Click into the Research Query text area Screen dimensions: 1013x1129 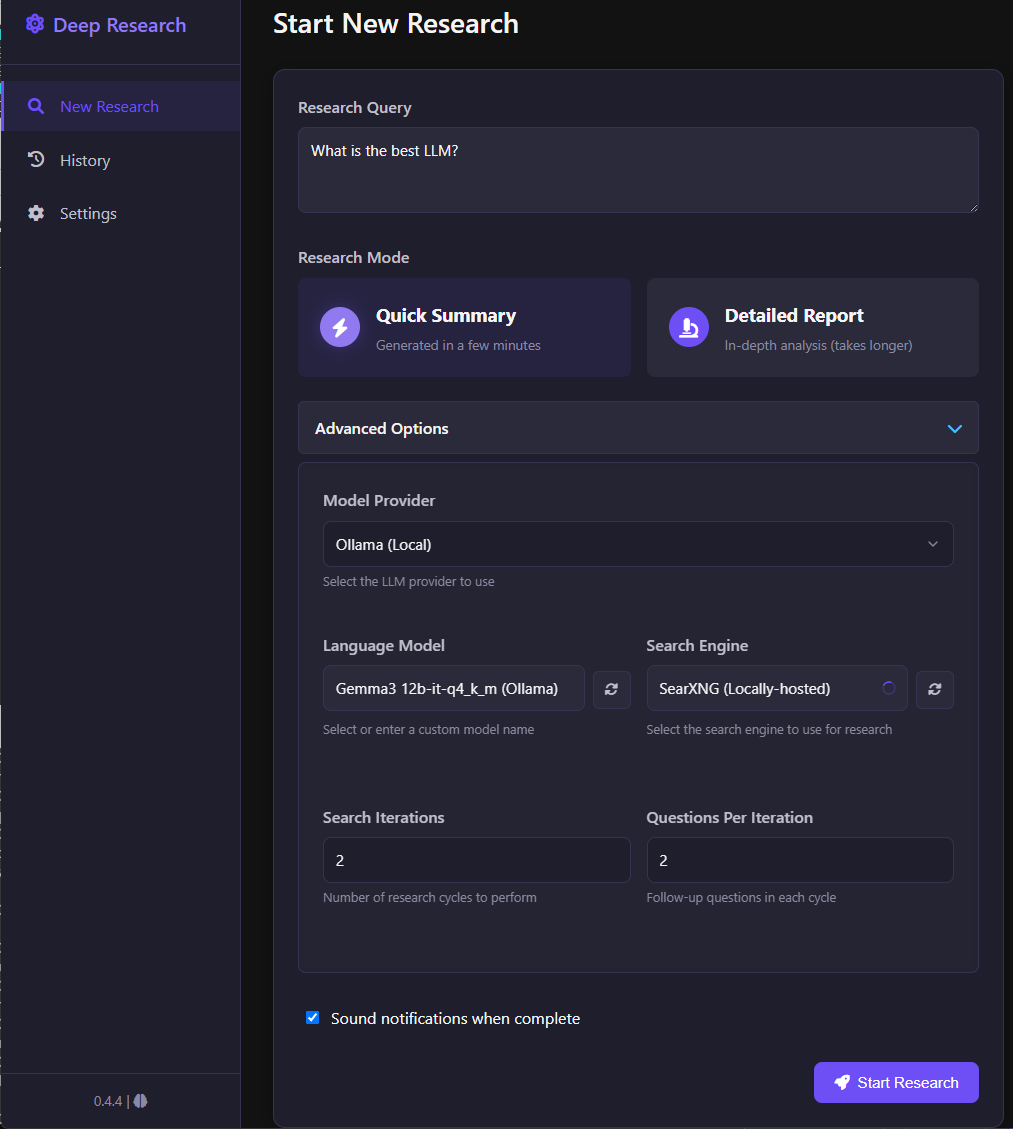point(638,170)
